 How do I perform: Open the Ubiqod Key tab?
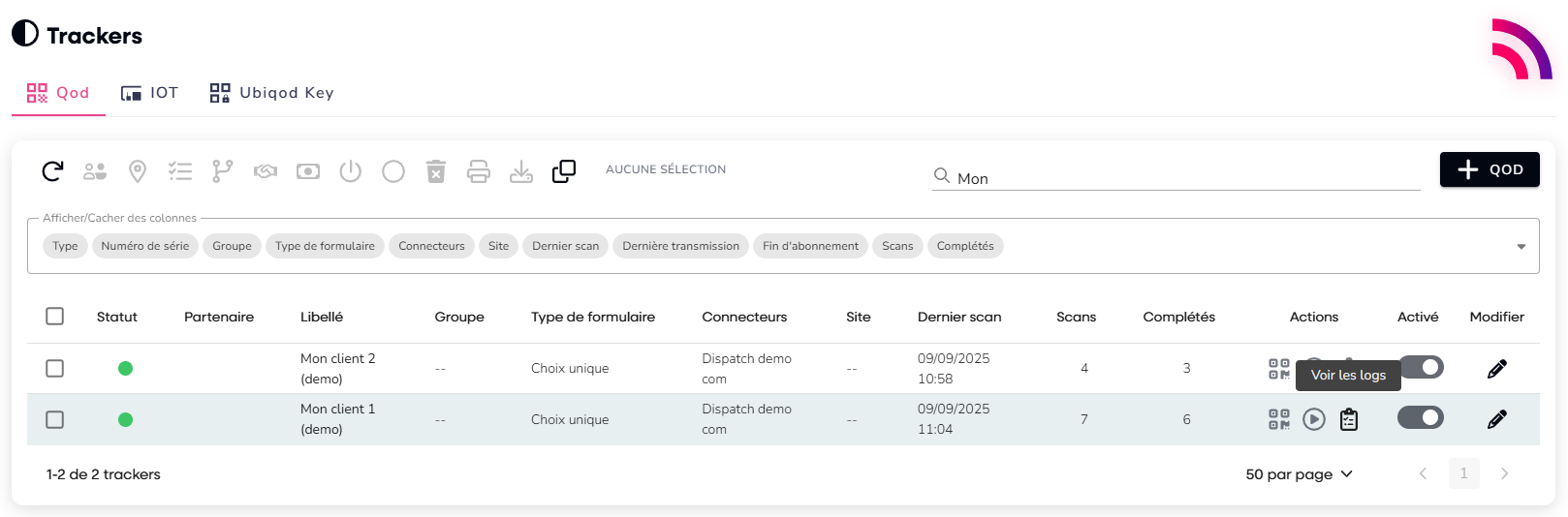tap(272, 93)
